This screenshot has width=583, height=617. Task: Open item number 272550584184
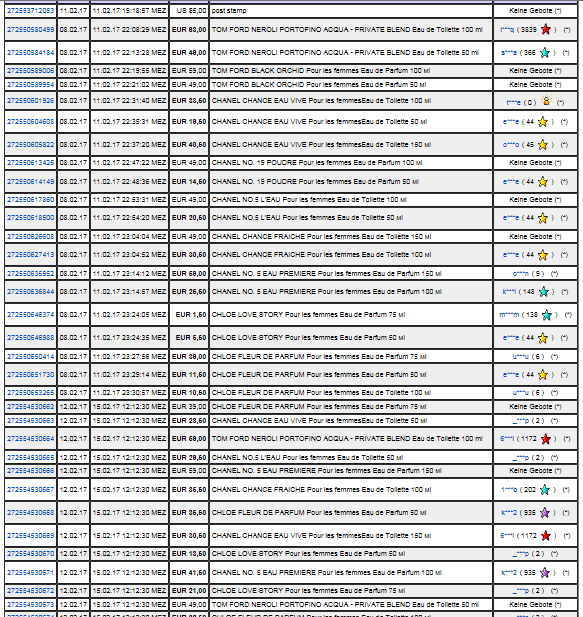click(x=31, y=53)
